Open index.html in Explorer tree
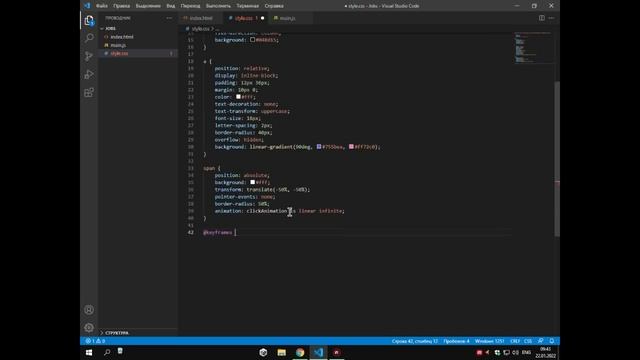The height and width of the screenshot is (360, 640). [122, 37]
